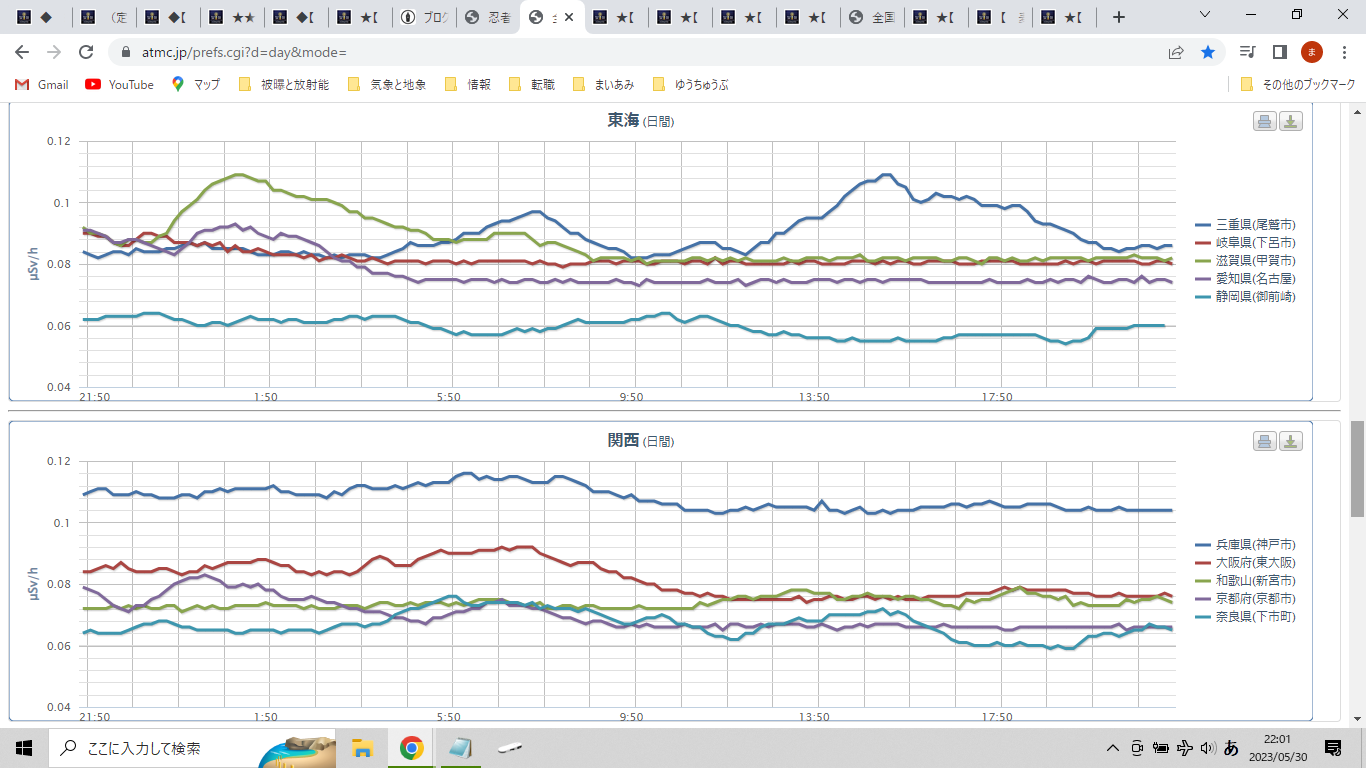Go back to the previous page
The width and height of the screenshot is (1366, 768).
coord(22,52)
